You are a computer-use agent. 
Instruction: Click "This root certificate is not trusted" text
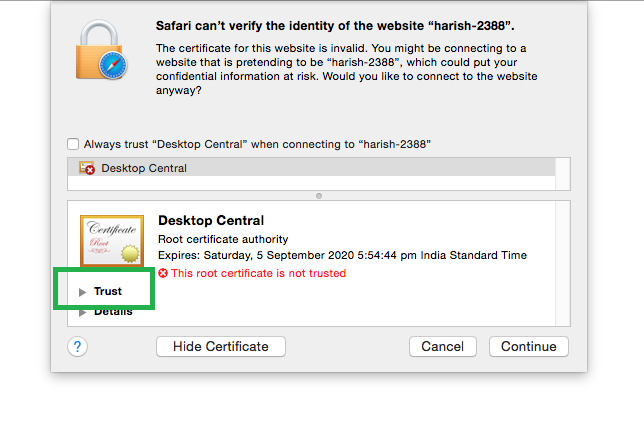259,273
